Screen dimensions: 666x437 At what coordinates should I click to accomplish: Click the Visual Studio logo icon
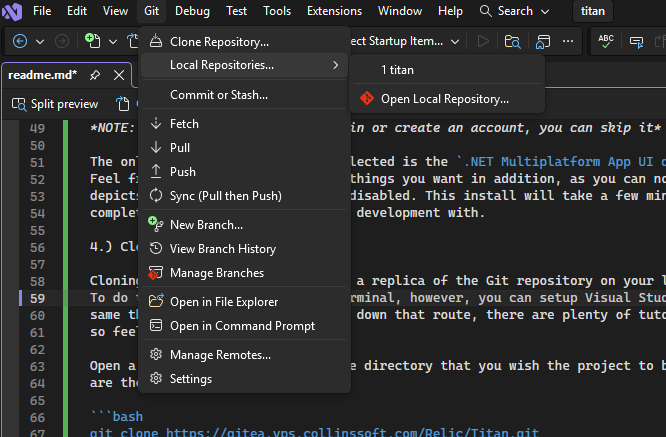[x=12, y=11]
